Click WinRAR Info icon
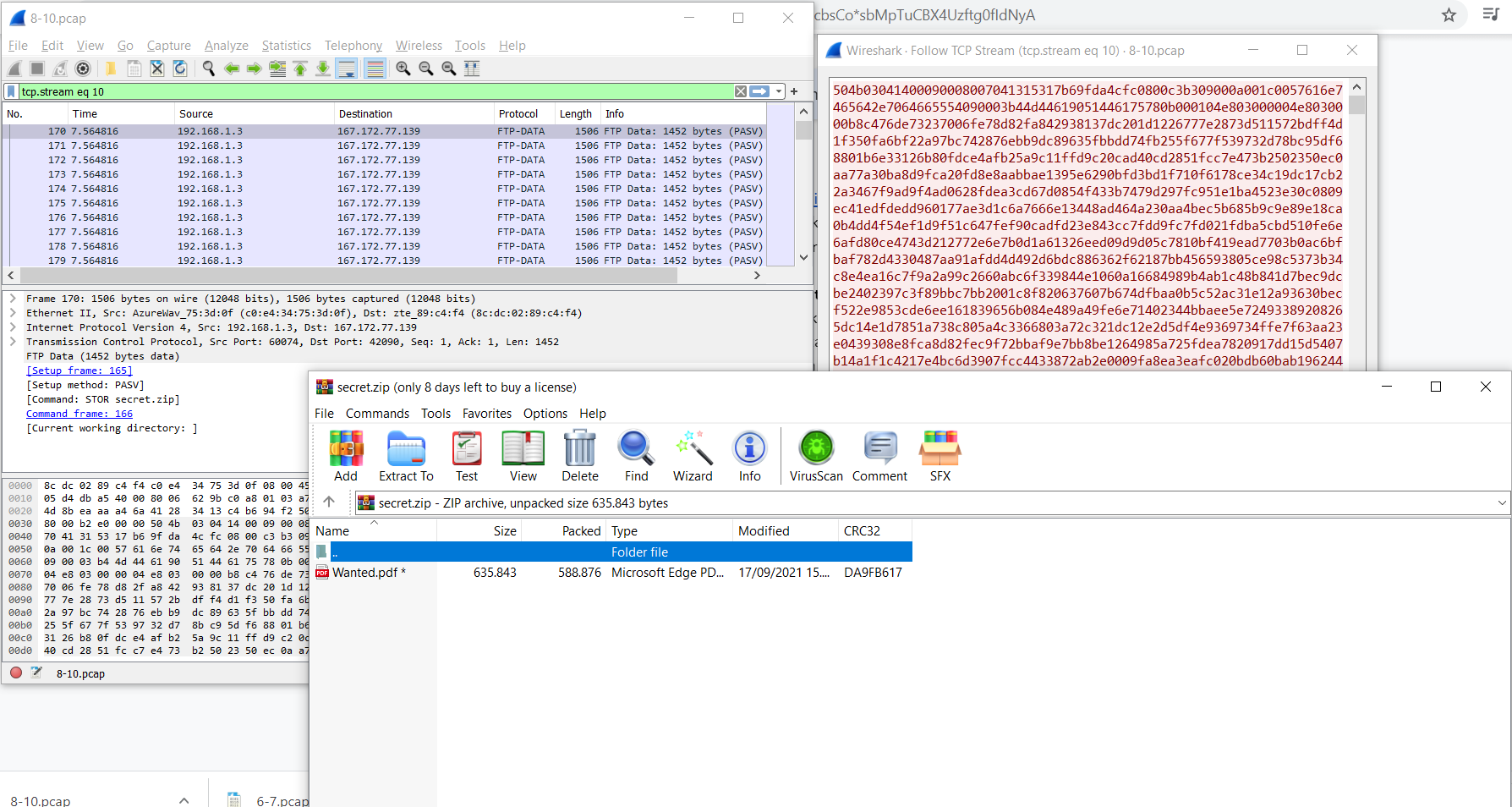This screenshot has width=1512, height=807. 750,456
